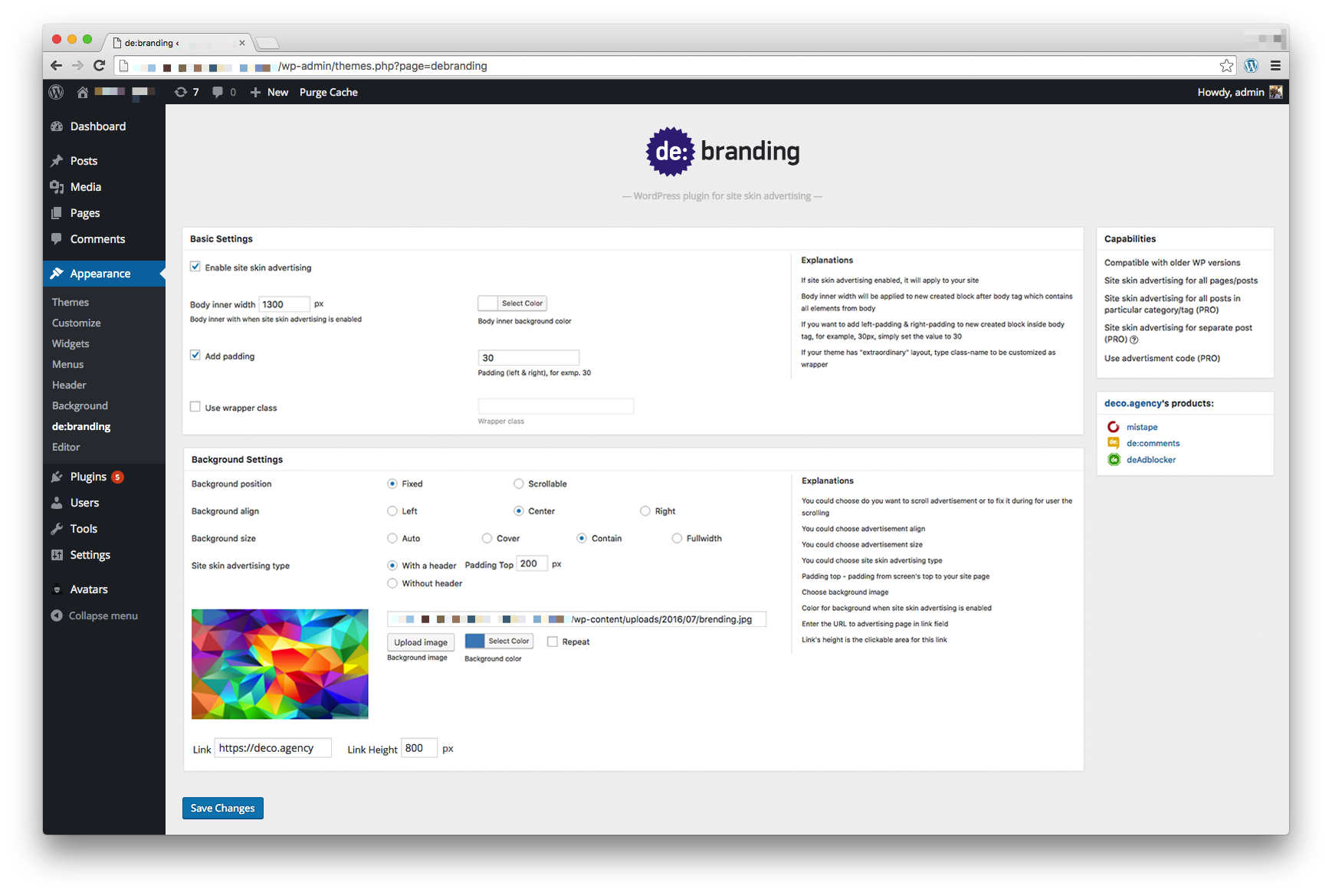This screenshot has width=1332, height=896.
Task: Click the Padding Top value field
Action: (x=532, y=563)
